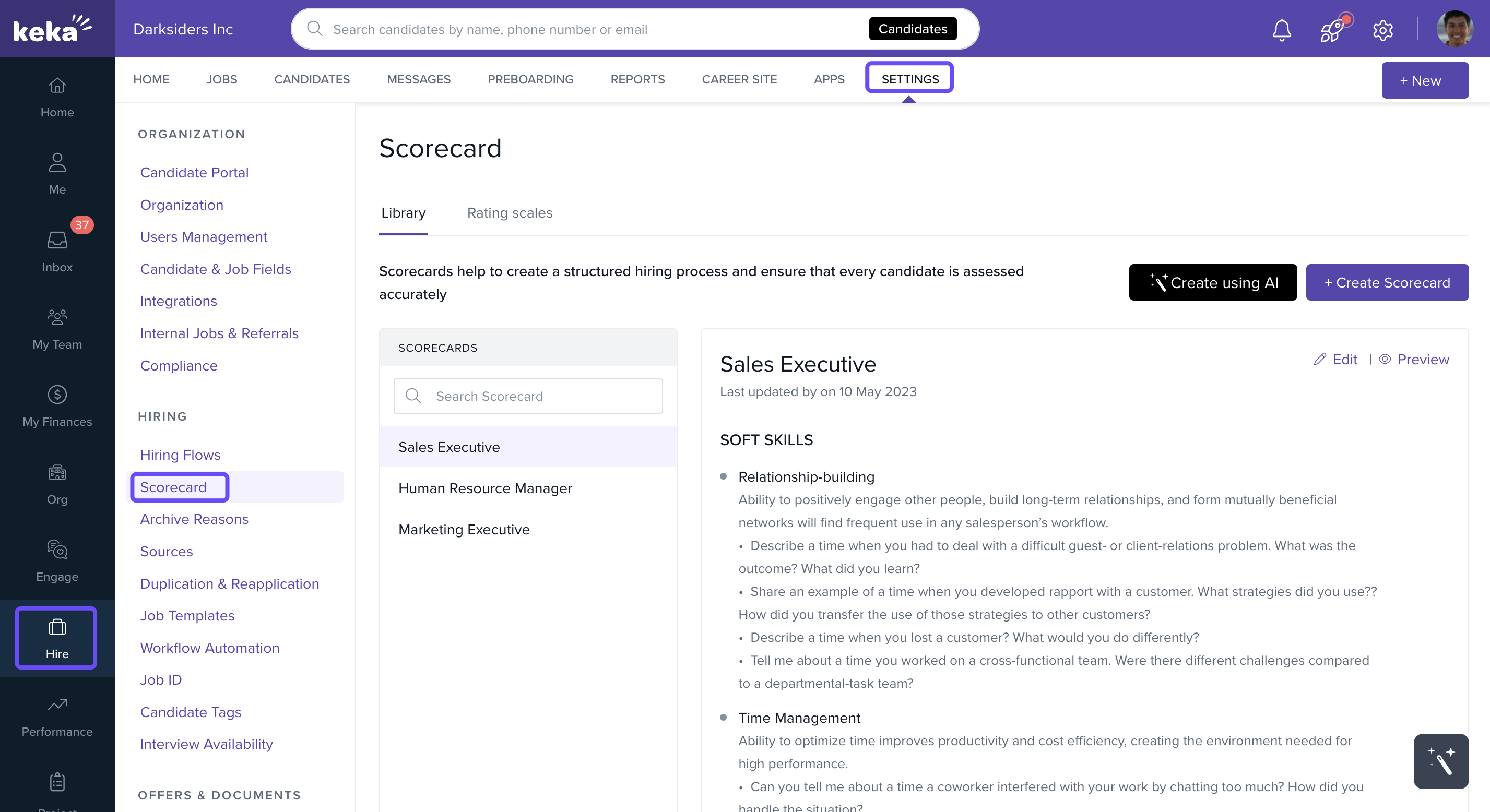This screenshot has height=812, width=1490.
Task: Open the Performance sidebar section
Action: tap(57, 715)
